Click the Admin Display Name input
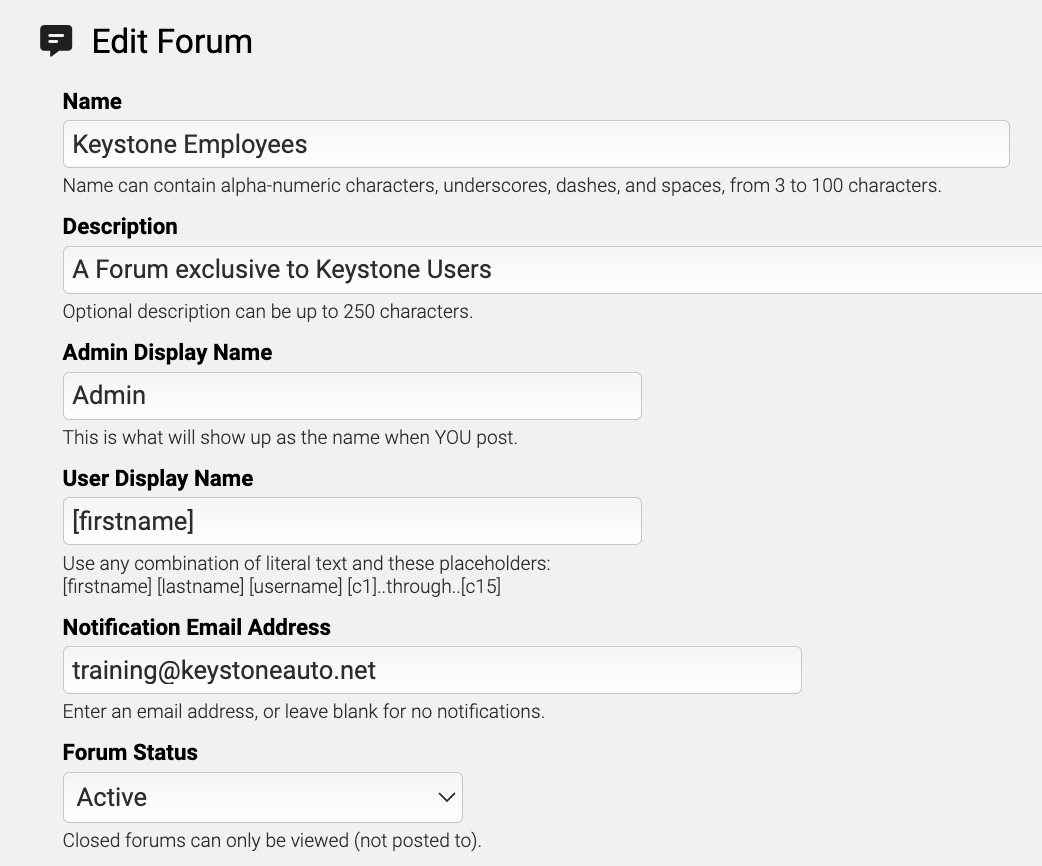 click(352, 396)
